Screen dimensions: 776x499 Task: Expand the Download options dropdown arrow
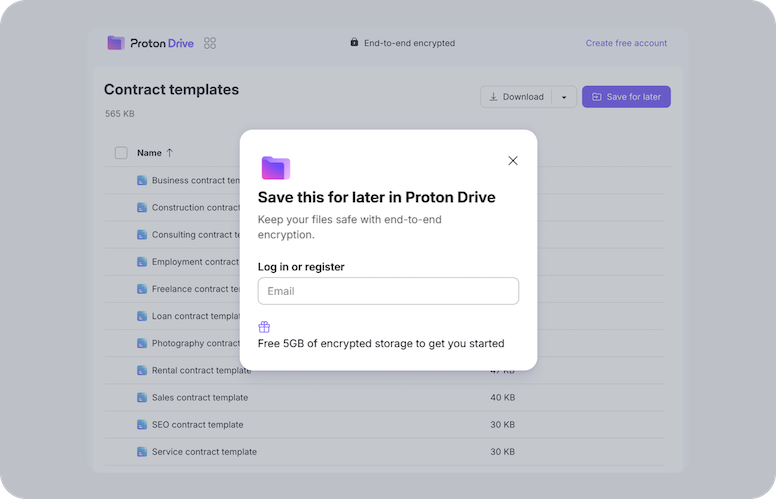(x=563, y=97)
